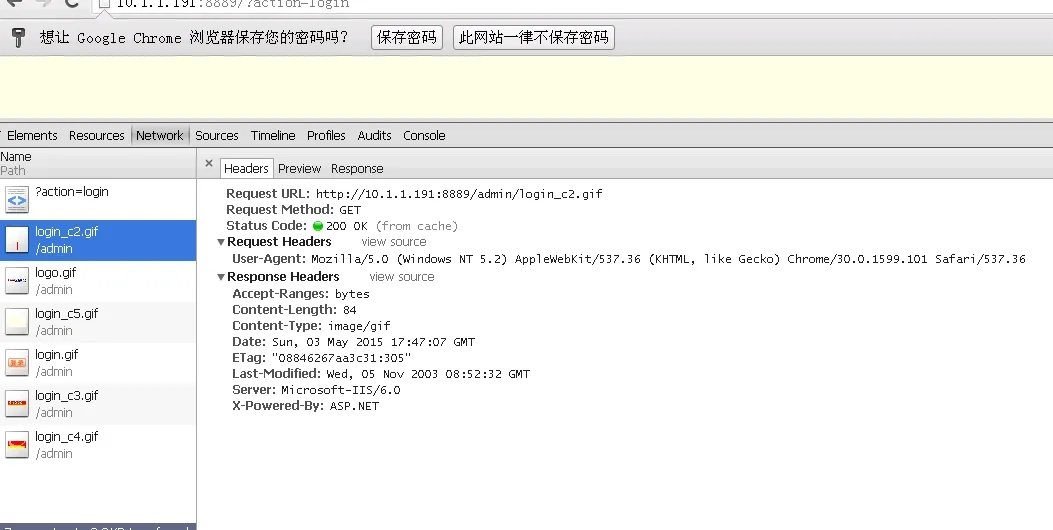The width and height of the screenshot is (1053, 530).
Task: Click the Server Microsoft-IIS/6.0 value
Action: coord(340,390)
